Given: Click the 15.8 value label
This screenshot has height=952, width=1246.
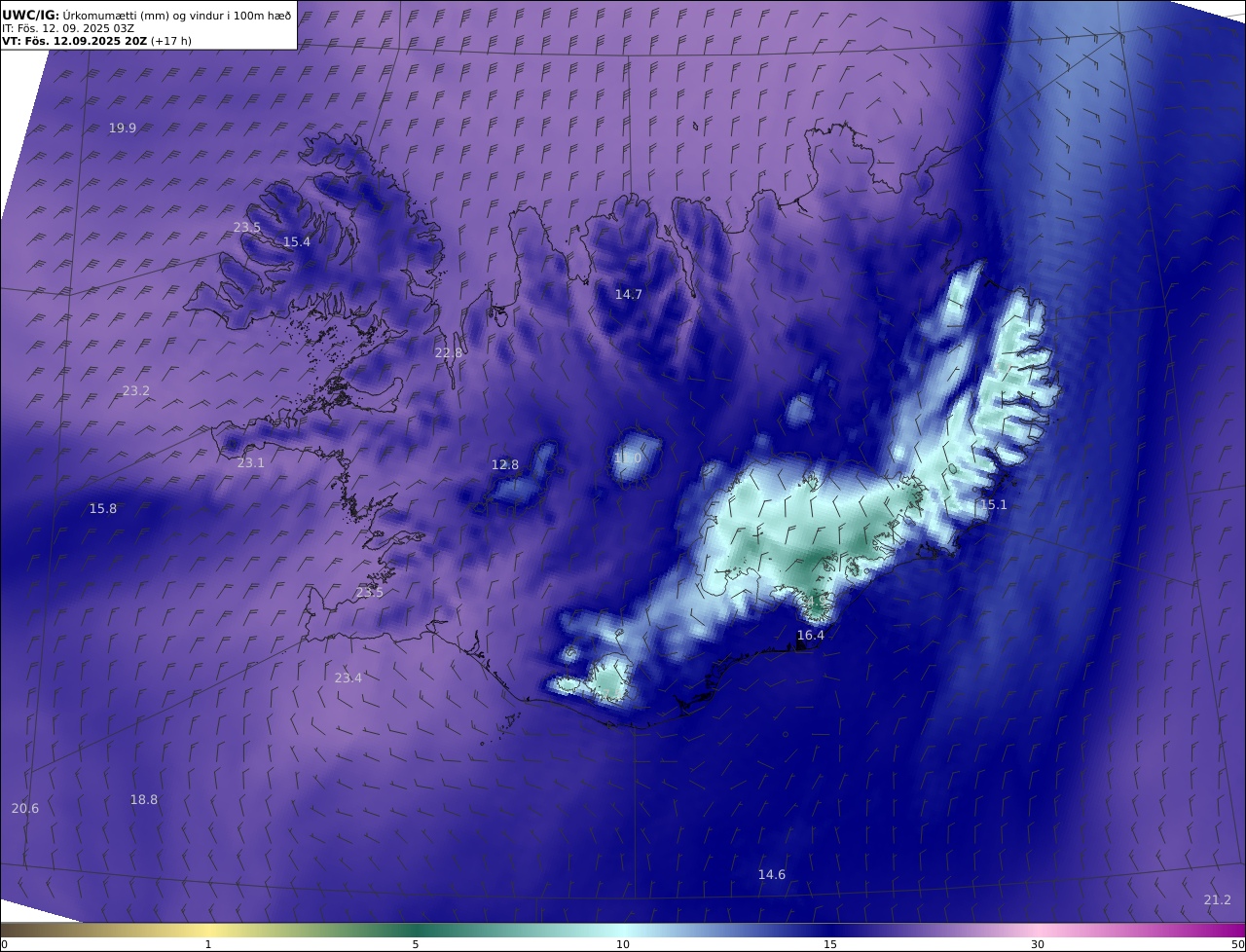Looking at the screenshot, I should [x=103, y=508].
